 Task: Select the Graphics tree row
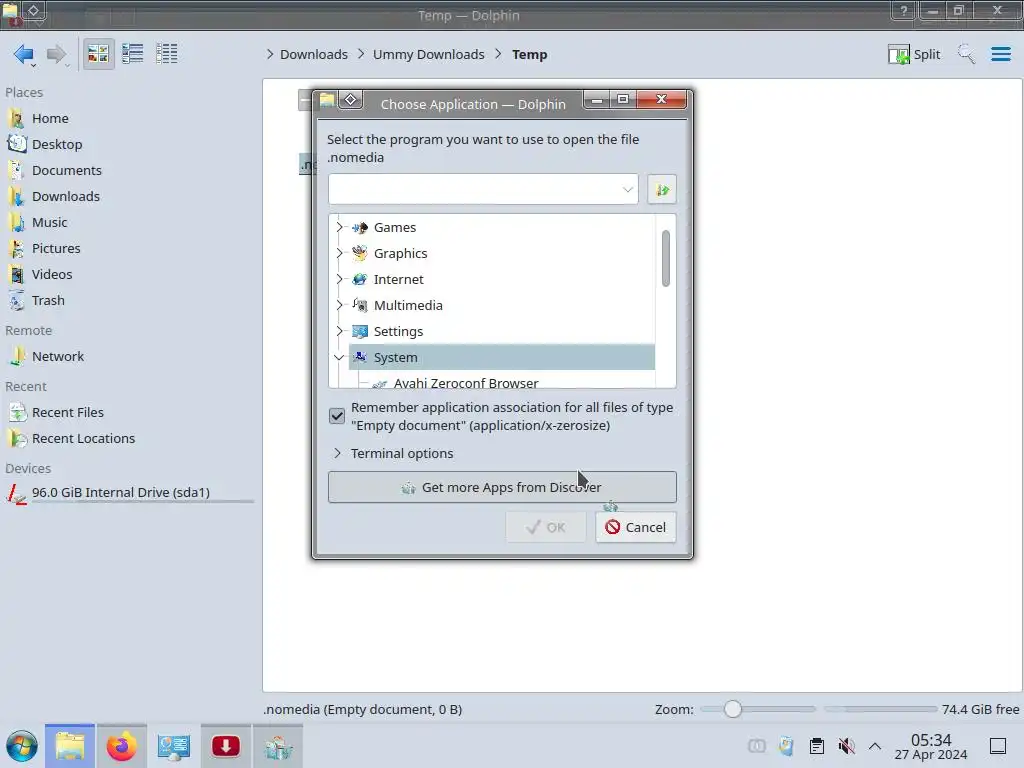(502, 253)
